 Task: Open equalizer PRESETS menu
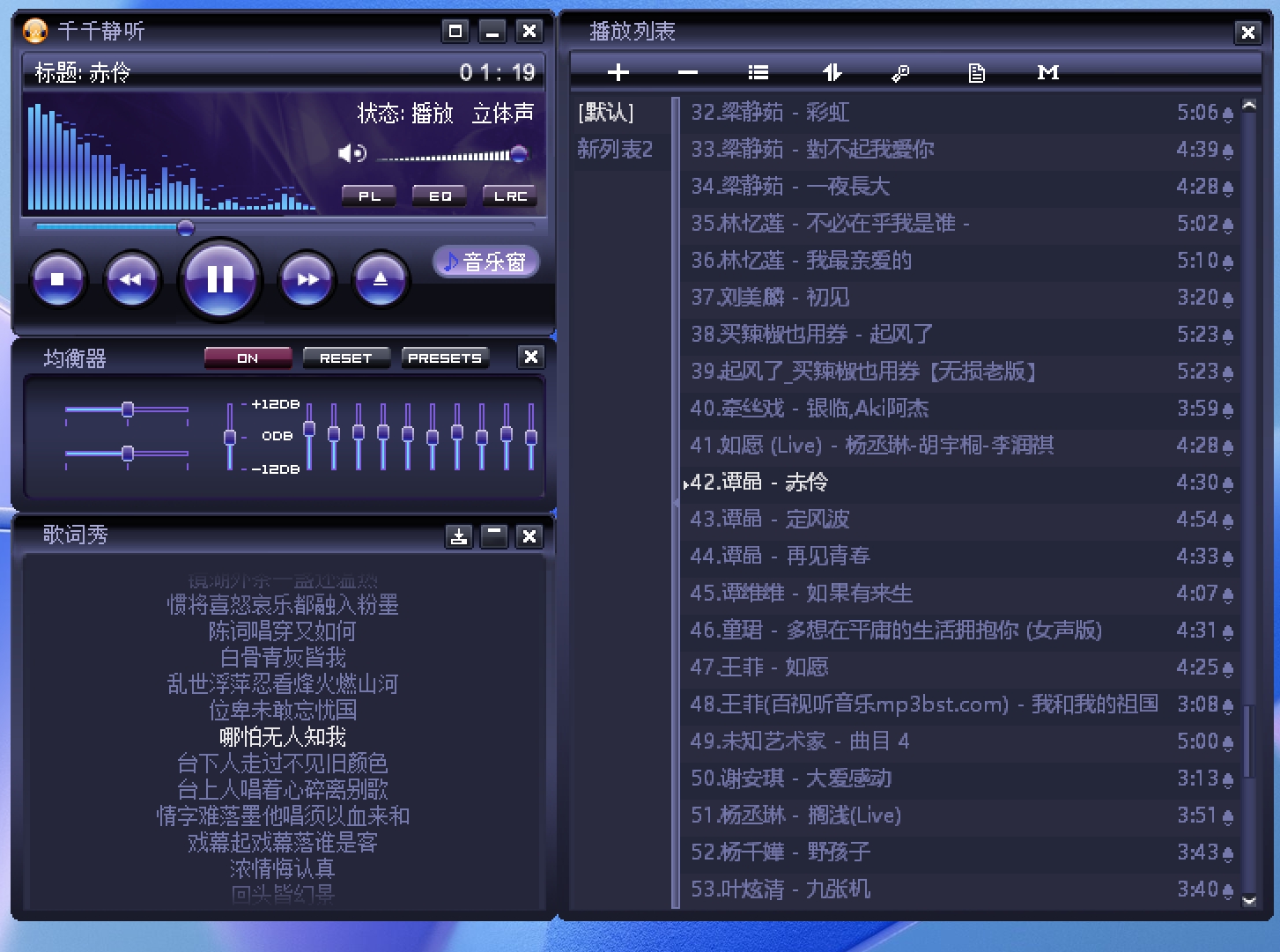(445, 358)
